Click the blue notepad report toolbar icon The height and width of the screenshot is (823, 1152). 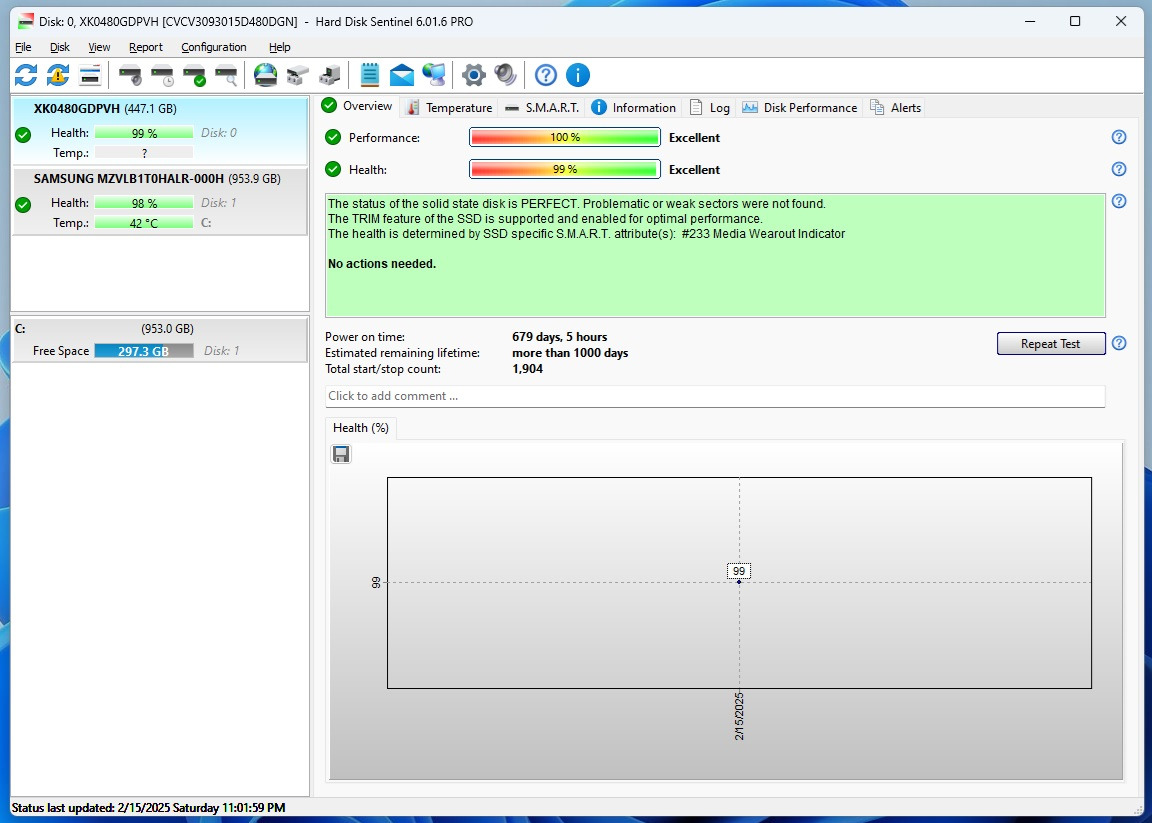(x=370, y=75)
